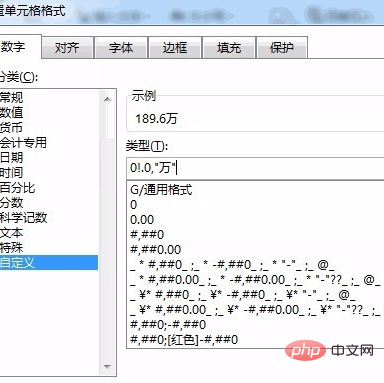Screen dimensions: 384x383
Task: Switch to the 数字 tab
Action: click(20, 47)
